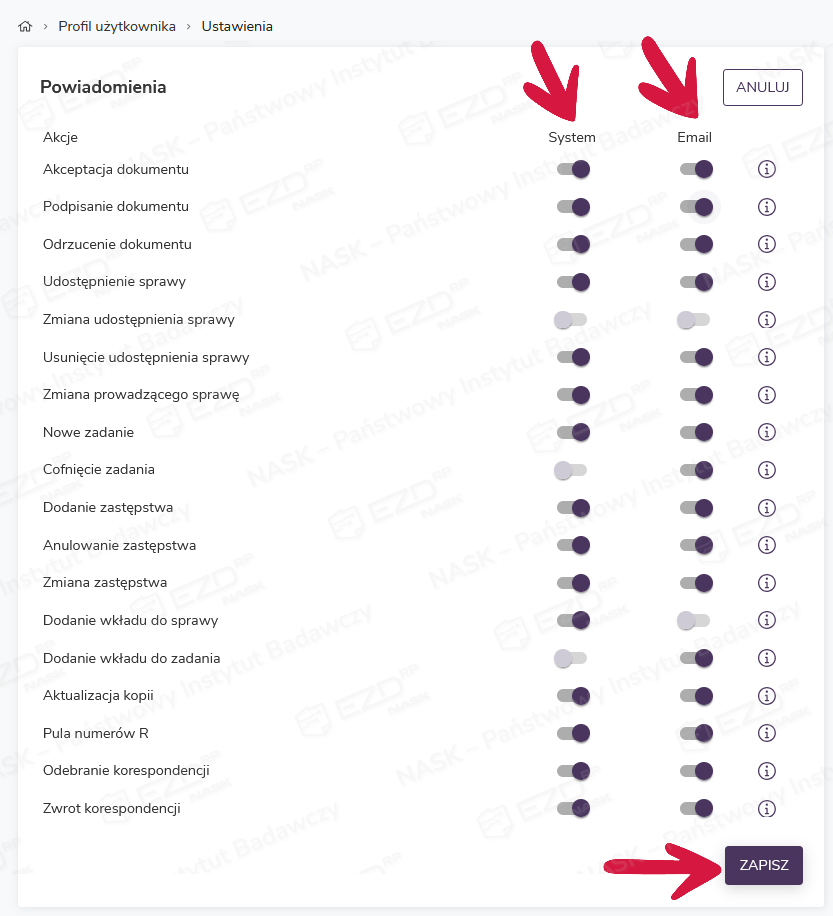Enable Email toggle for Zmiana udostępnienia sprawy
833x916 pixels.
pos(693,320)
